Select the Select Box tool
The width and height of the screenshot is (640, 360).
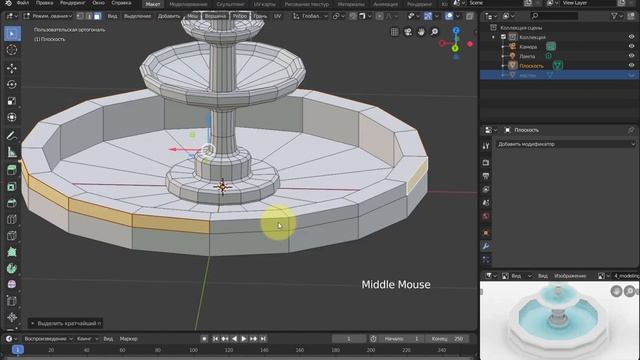coord(12,34)
